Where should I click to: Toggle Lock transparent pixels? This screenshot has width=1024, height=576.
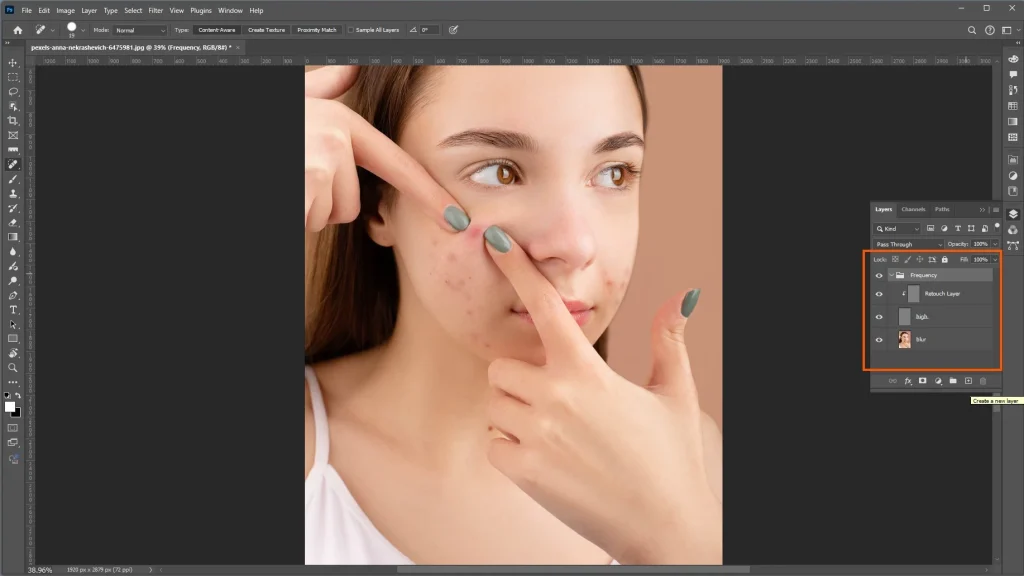(895, 259)
